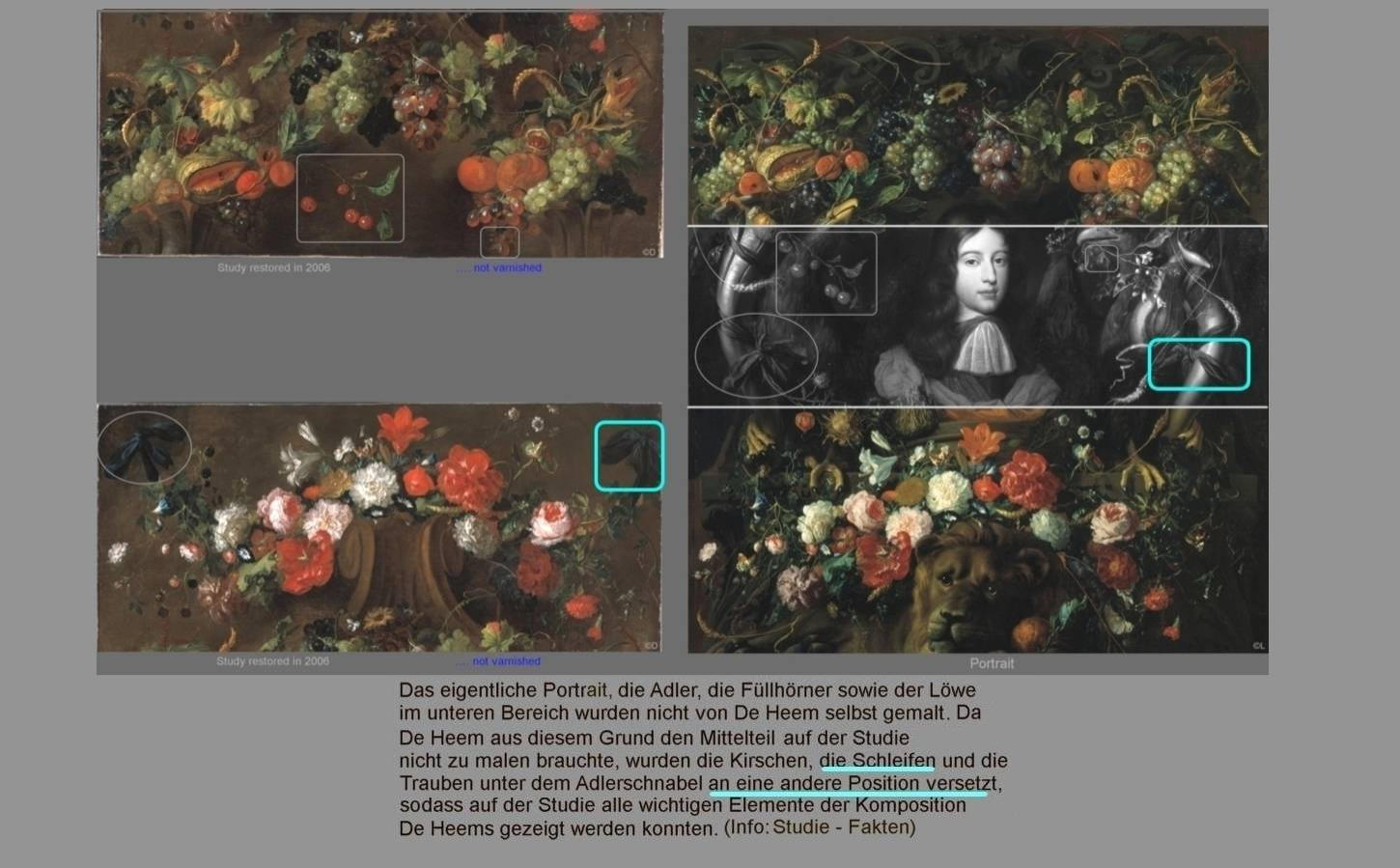Click the cyan-highlighted bow in flower study

pos(629,456)
